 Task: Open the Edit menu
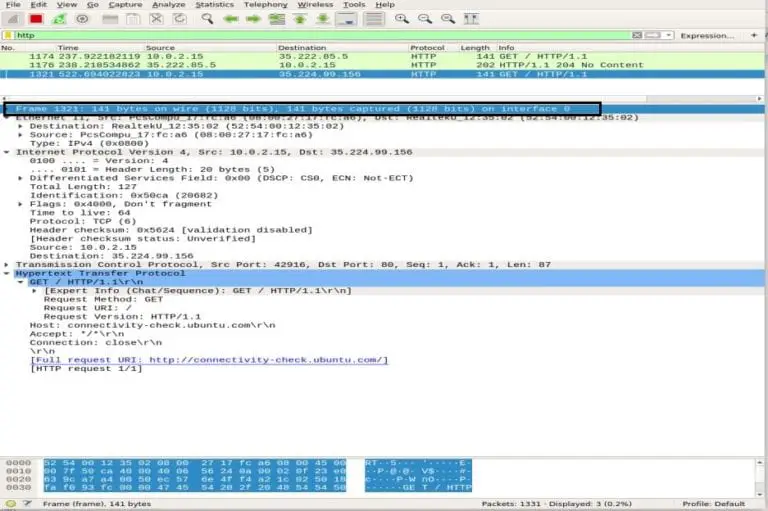pos(39,4)
